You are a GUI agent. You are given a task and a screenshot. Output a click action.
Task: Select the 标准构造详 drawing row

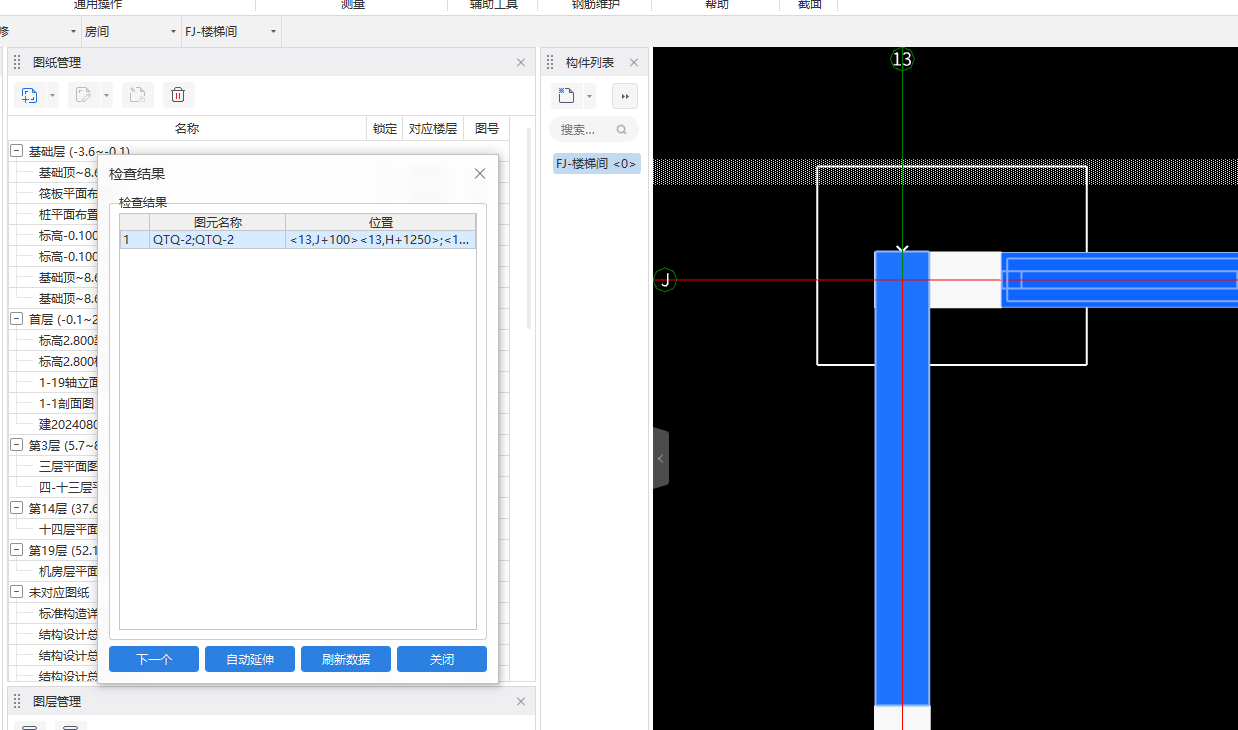click(x=68, y=613)
